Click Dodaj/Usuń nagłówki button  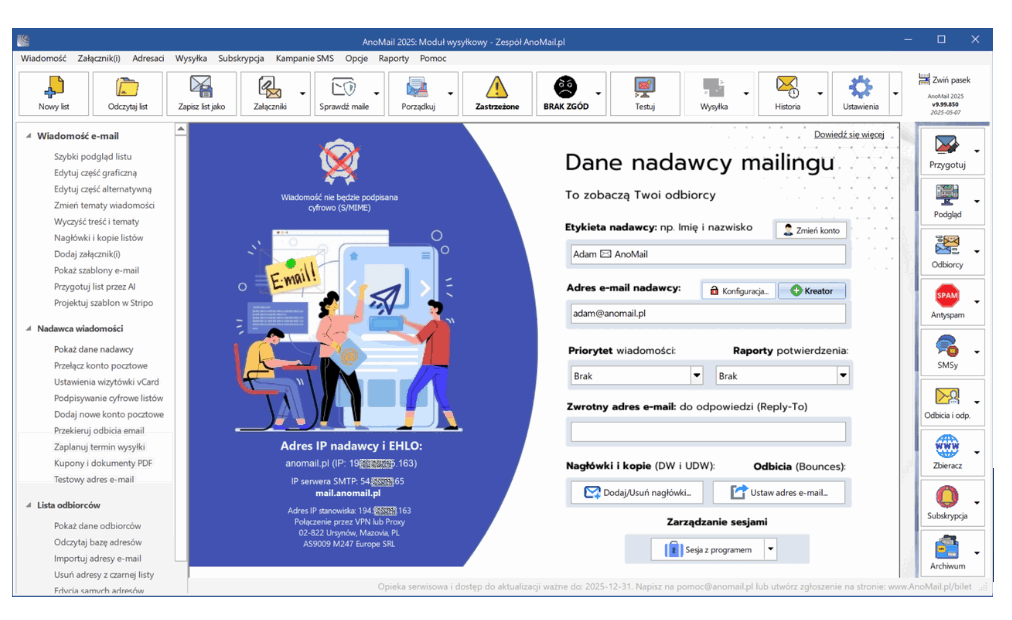pos(637,492)
